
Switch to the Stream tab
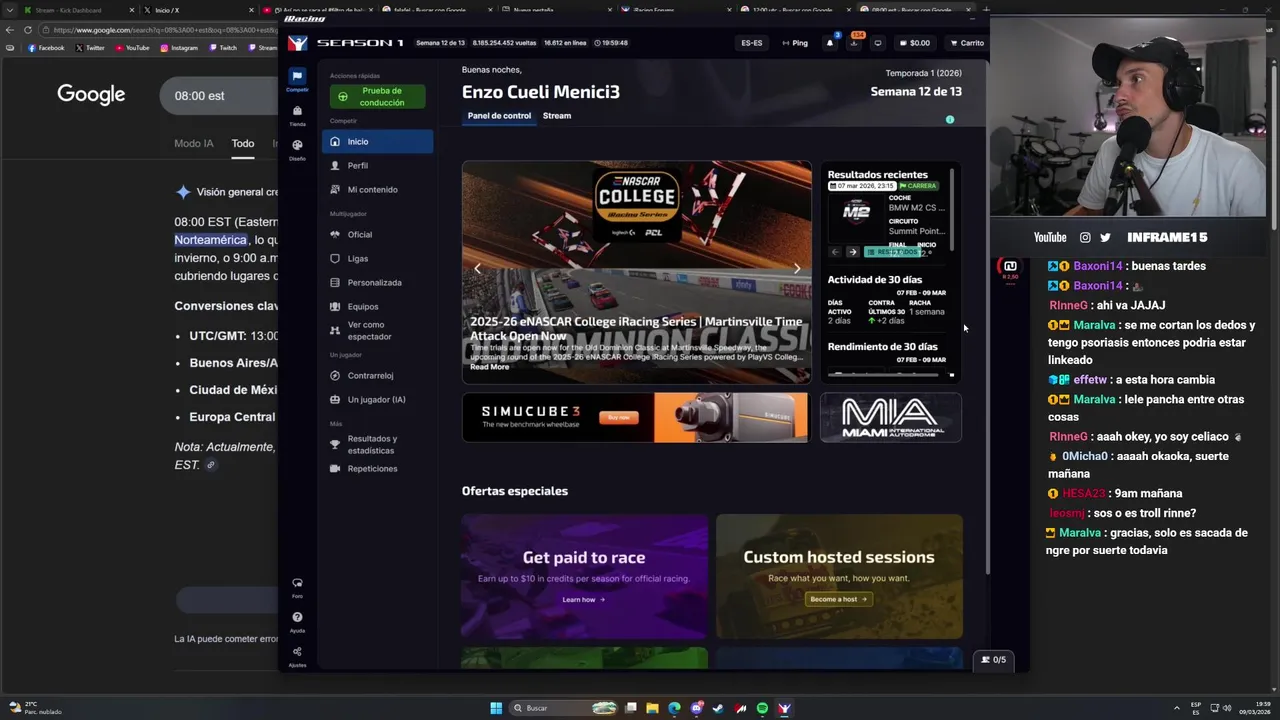click(557, 116)
